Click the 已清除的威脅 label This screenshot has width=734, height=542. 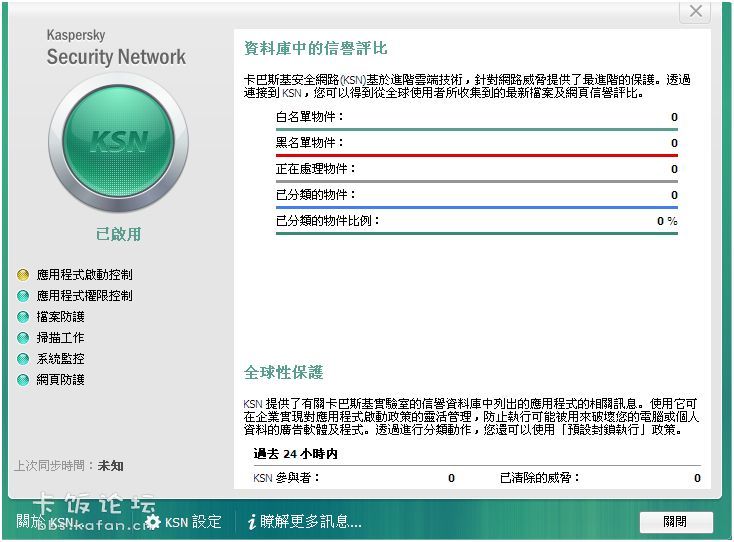[540, 478]
